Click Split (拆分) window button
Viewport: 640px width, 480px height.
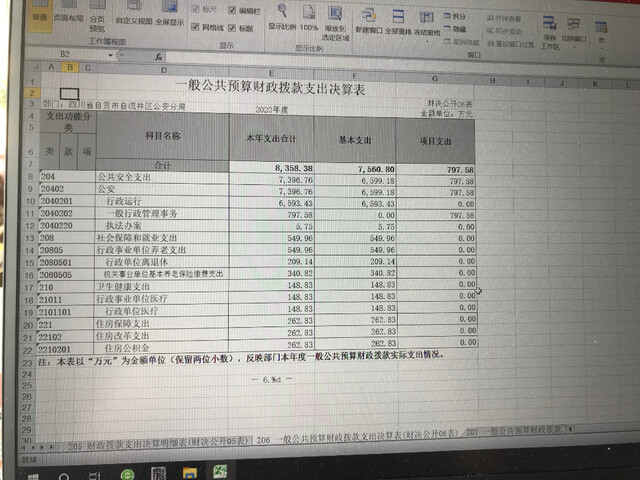click(458, 17)
